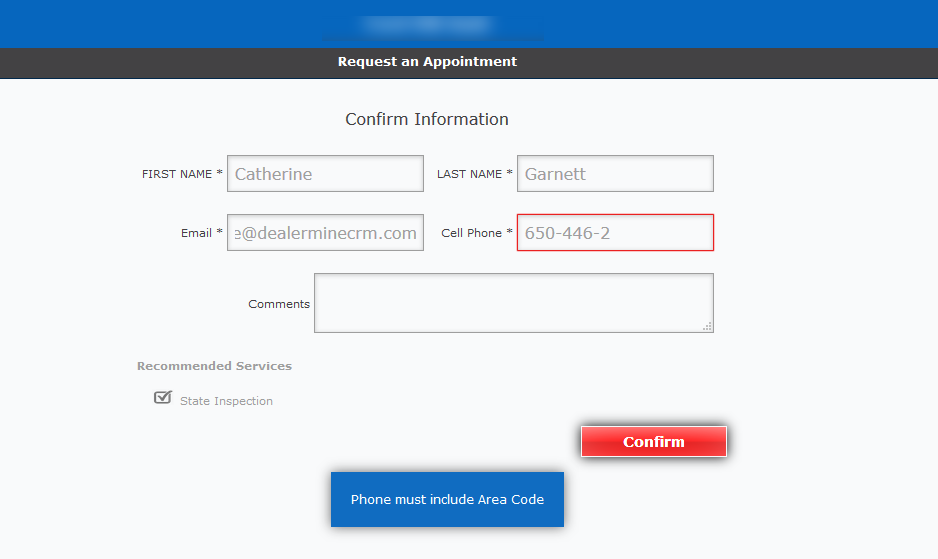Toggle the State Inspection checkbox
The image size is (938, 559).
(x=163, y=398)
